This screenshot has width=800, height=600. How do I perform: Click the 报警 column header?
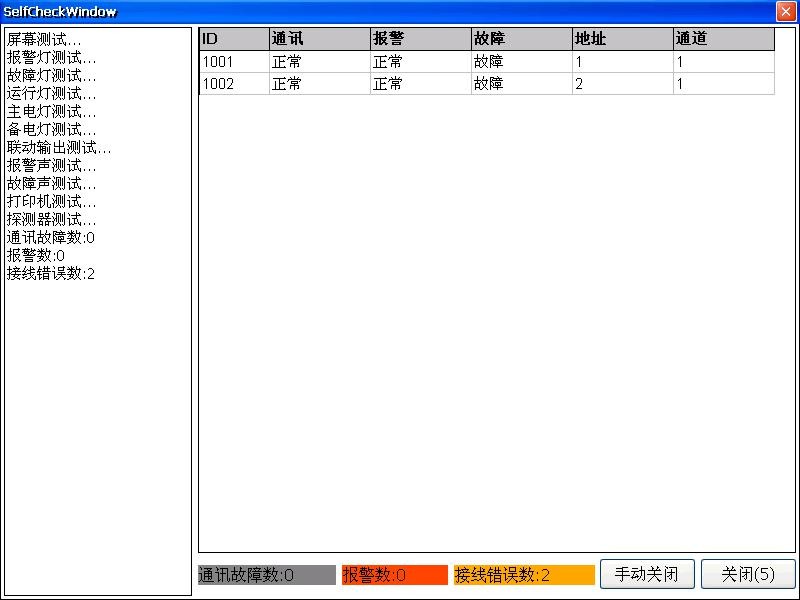tap(420, 39)
